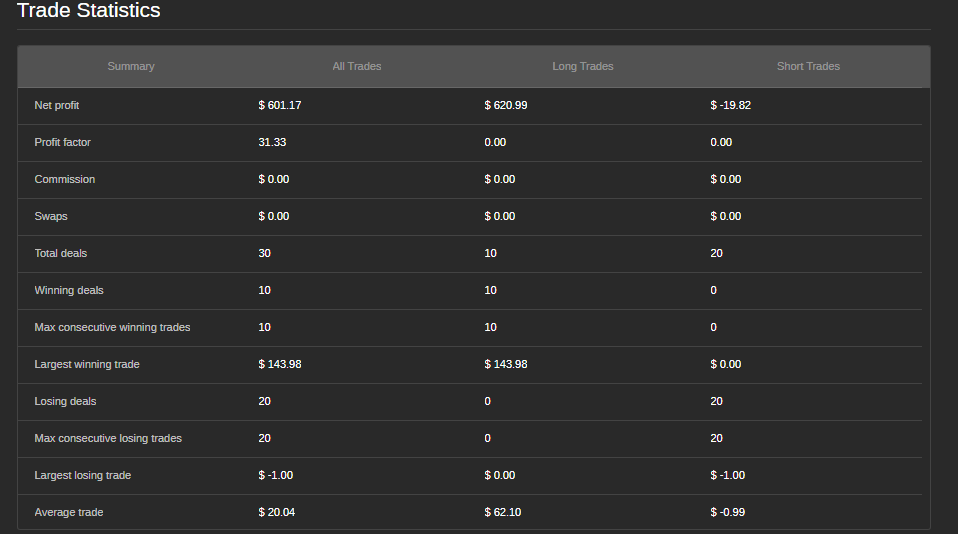Click the $ 20.04 average trade value
Viewport: 958px width, 534px height.
[x=277, y=512]
